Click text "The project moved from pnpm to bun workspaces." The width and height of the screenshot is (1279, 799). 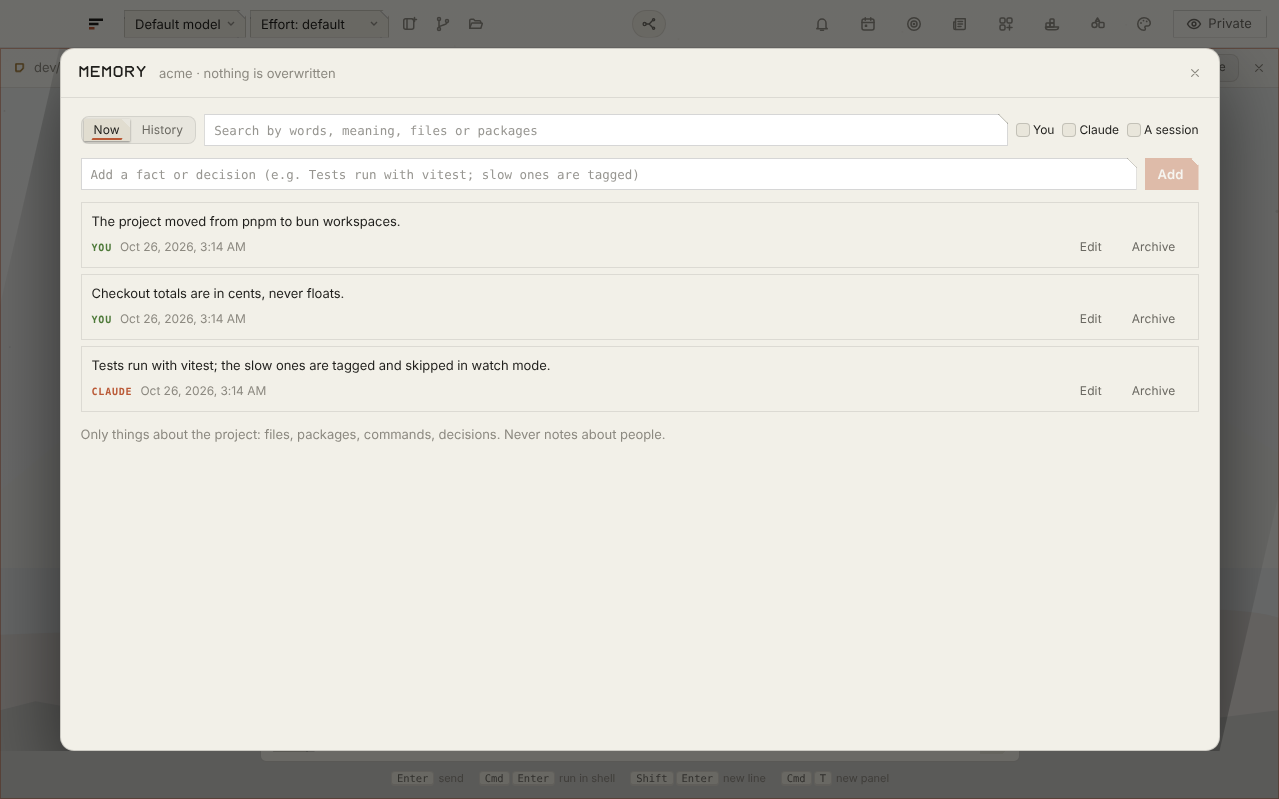pyautogui.click(x=246, y=221)
